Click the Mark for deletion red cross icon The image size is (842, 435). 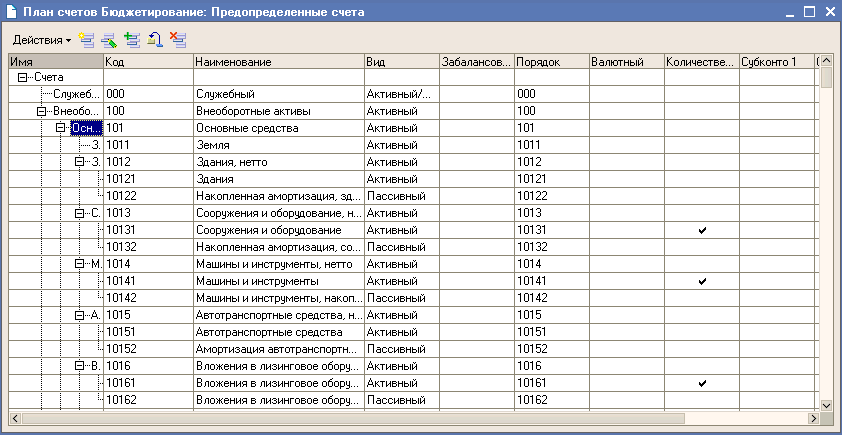tap(178, 39)
